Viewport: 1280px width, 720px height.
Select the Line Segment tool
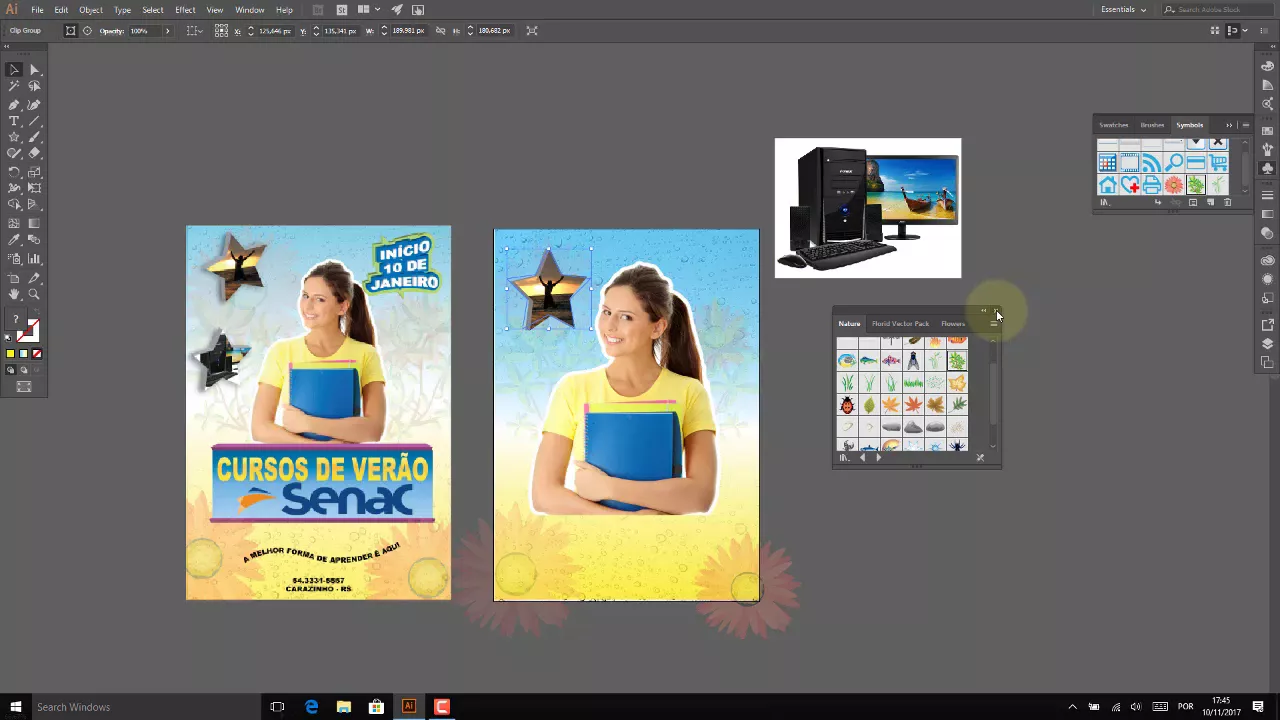coord(34,121)
